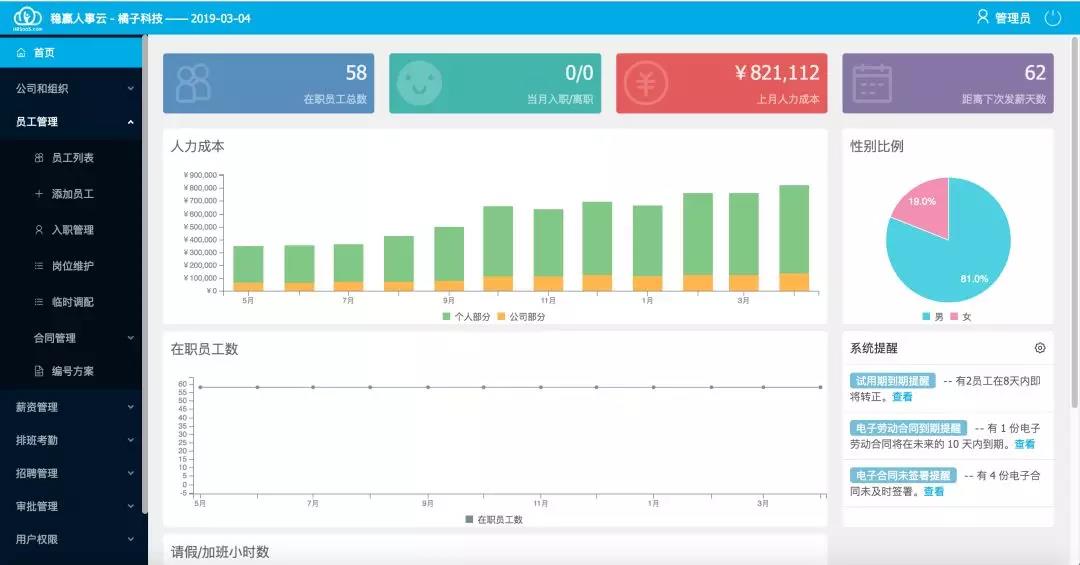Screen dimensions: 1080x565
Task: Click the 在职员工总数 summary card
Action: pos(268,83)
